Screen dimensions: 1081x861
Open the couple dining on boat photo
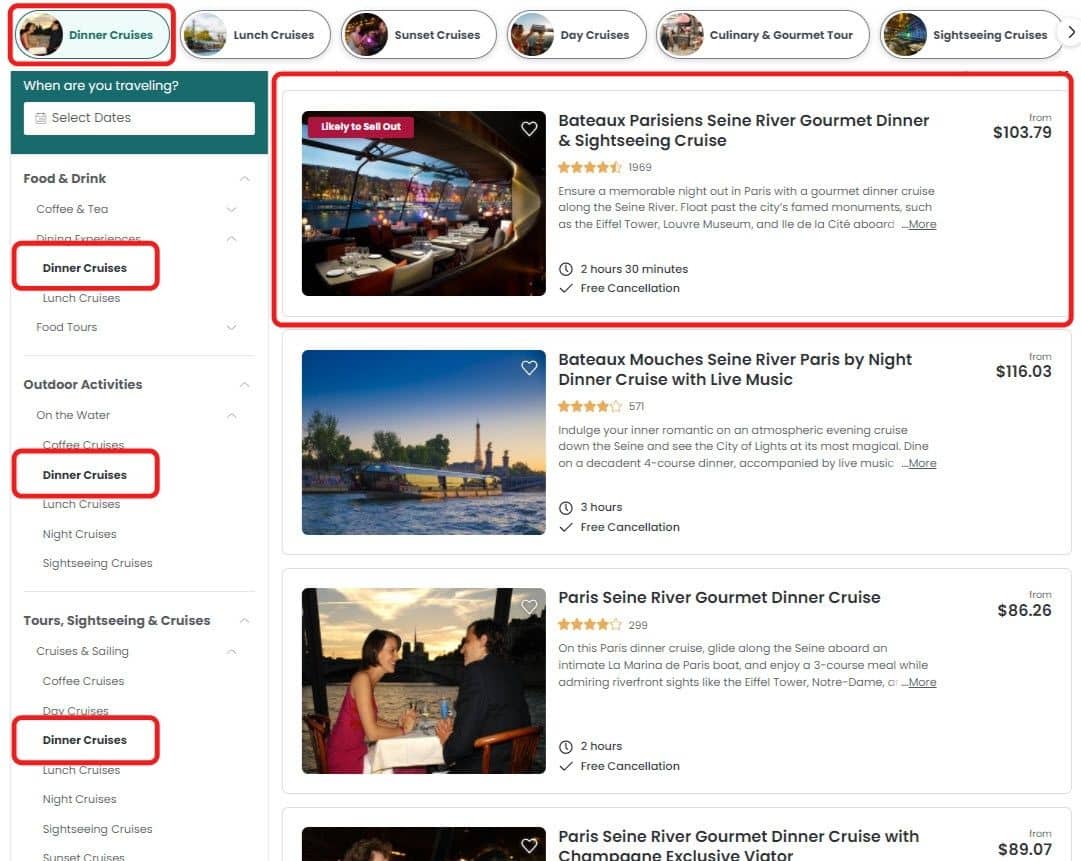click(423, 681)
